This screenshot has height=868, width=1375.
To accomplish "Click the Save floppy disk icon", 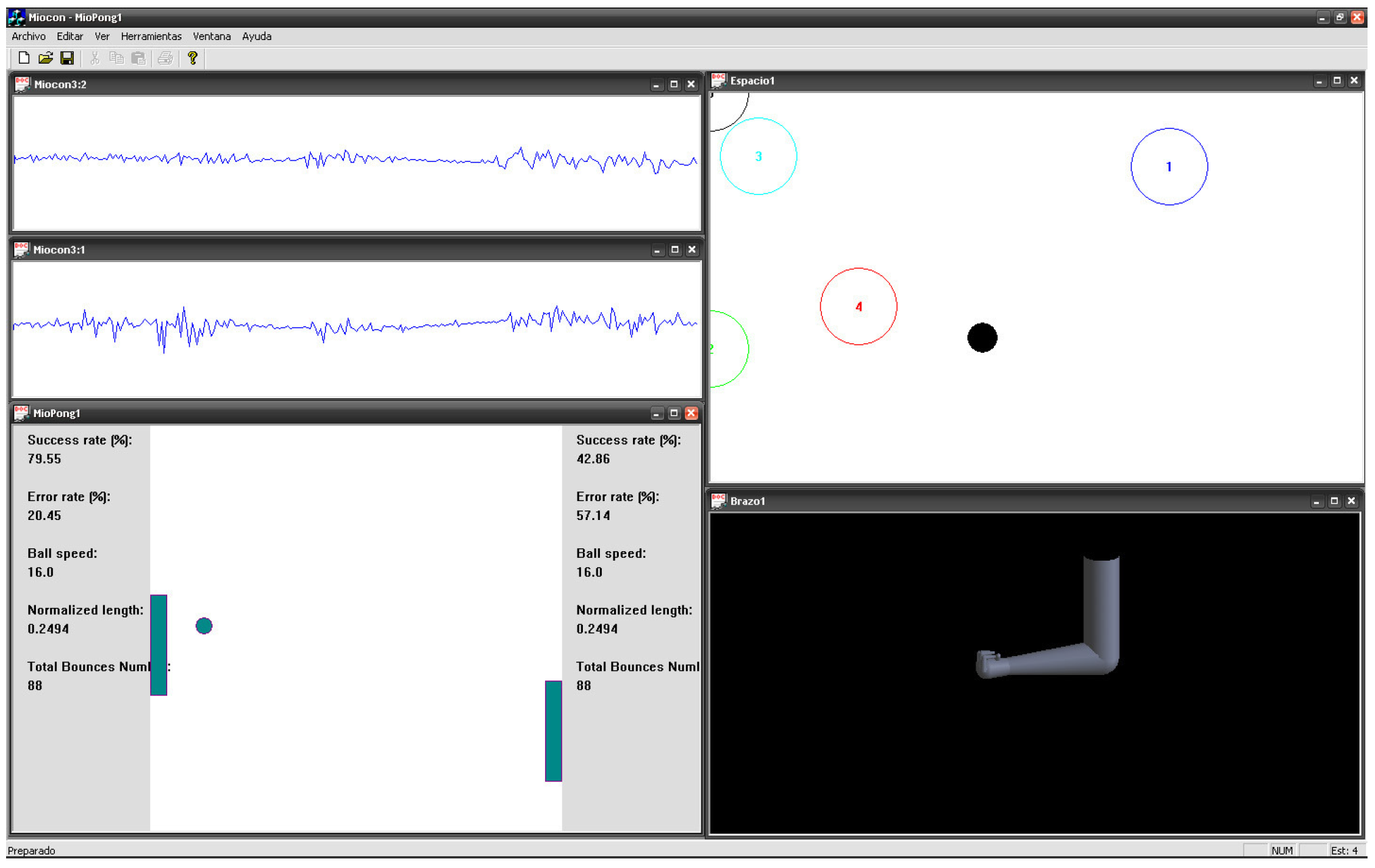I will [x=67, y=58].
